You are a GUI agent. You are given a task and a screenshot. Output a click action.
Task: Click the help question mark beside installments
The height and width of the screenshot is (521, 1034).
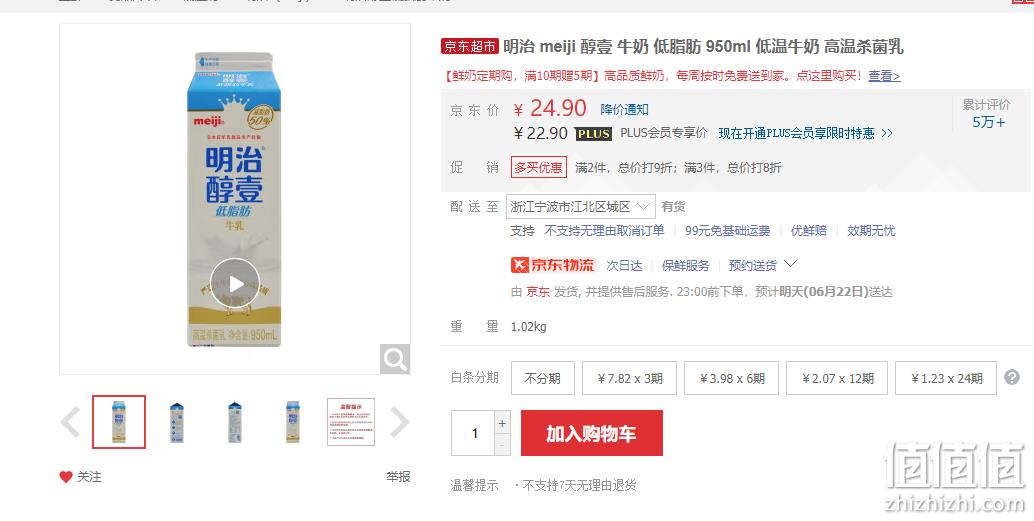(x=1012, y=377)
